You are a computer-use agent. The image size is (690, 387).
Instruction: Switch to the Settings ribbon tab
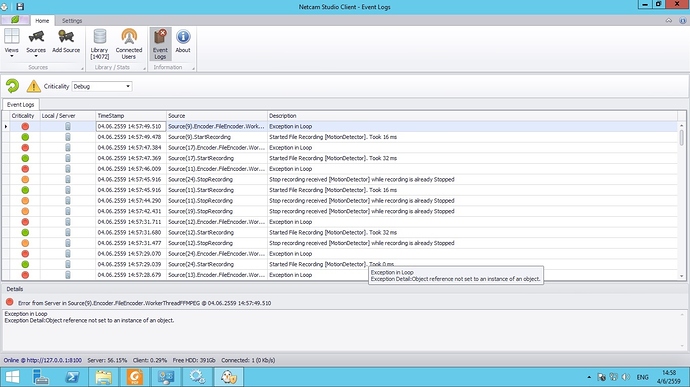pos(72,21)
